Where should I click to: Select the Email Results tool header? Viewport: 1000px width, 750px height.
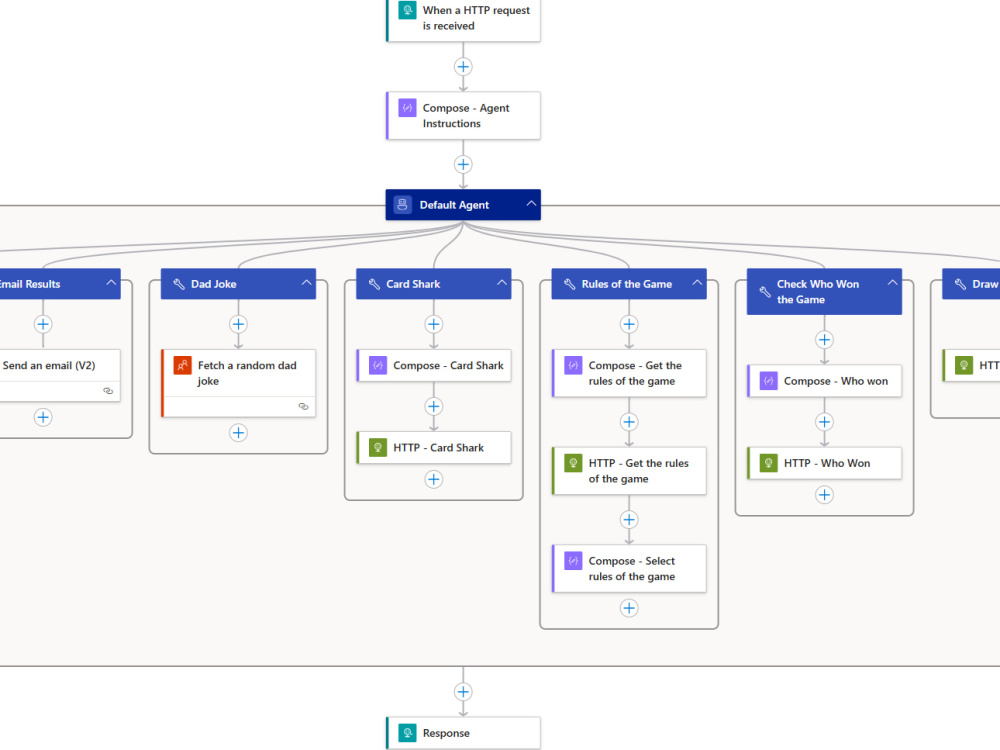60,284
